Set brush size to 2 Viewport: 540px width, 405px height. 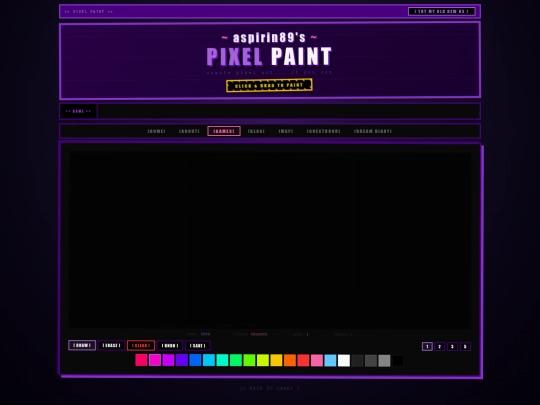pos(439,346)
